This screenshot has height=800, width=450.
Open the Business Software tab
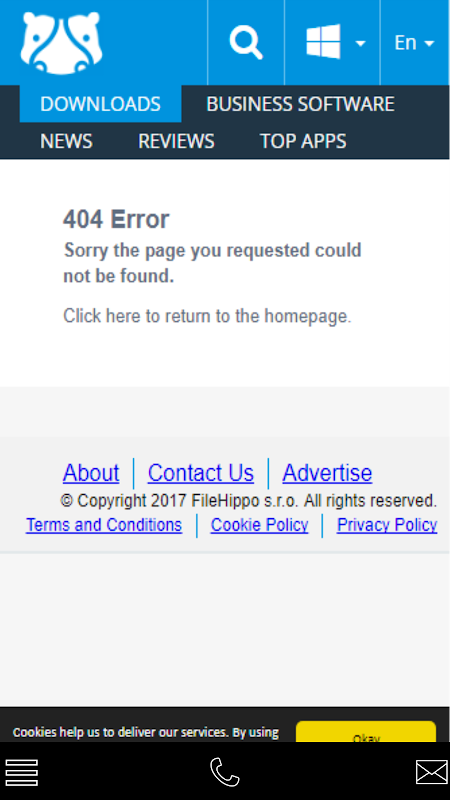[301, 104]
